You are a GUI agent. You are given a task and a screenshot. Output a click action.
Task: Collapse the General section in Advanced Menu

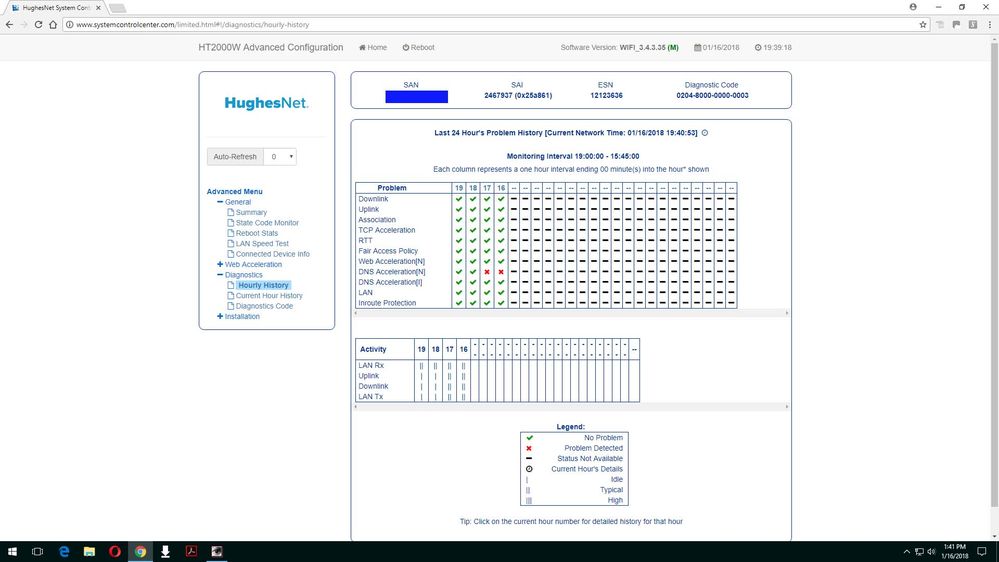220,202
